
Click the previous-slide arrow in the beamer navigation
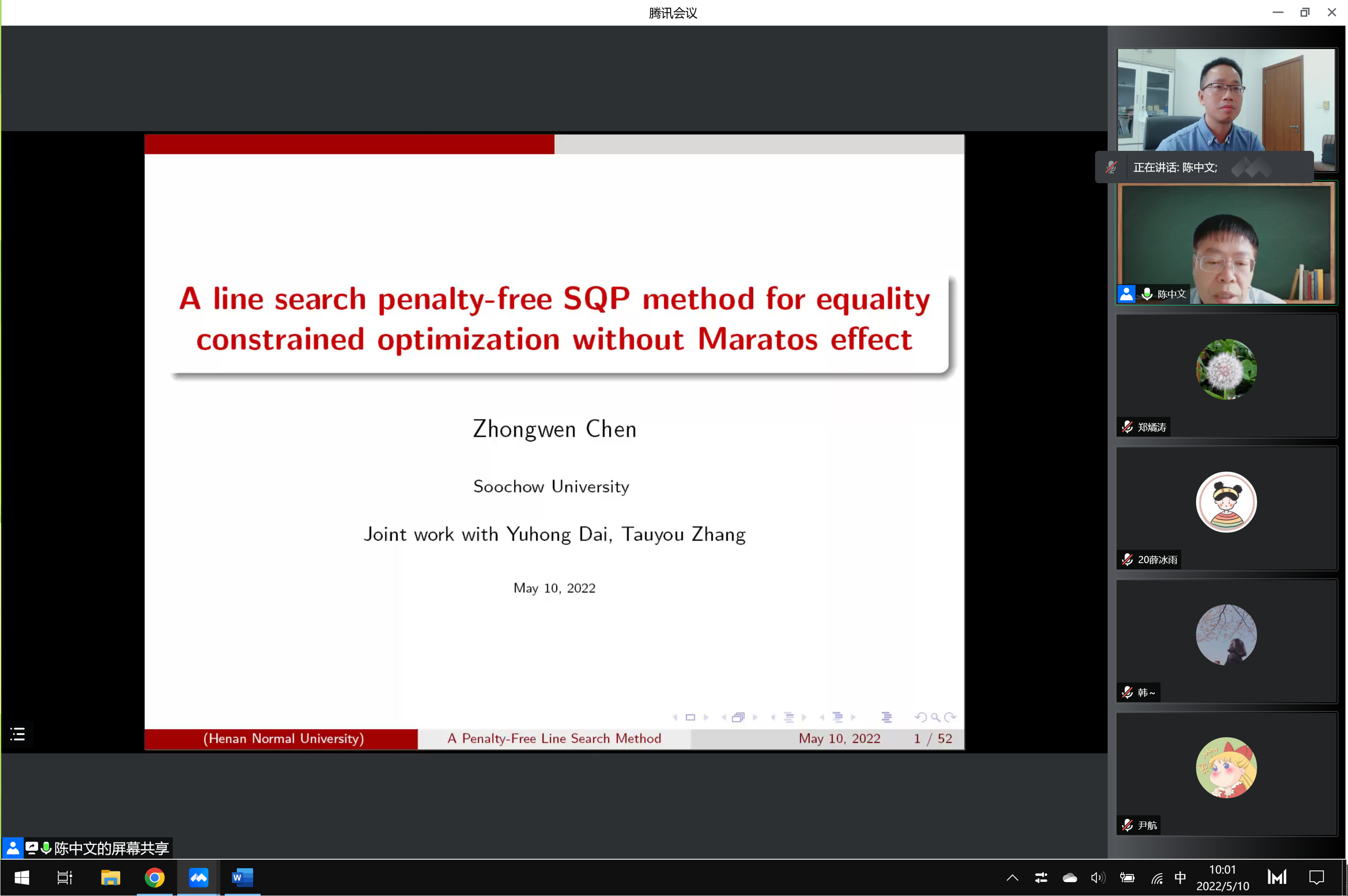[x=675, y=717]
